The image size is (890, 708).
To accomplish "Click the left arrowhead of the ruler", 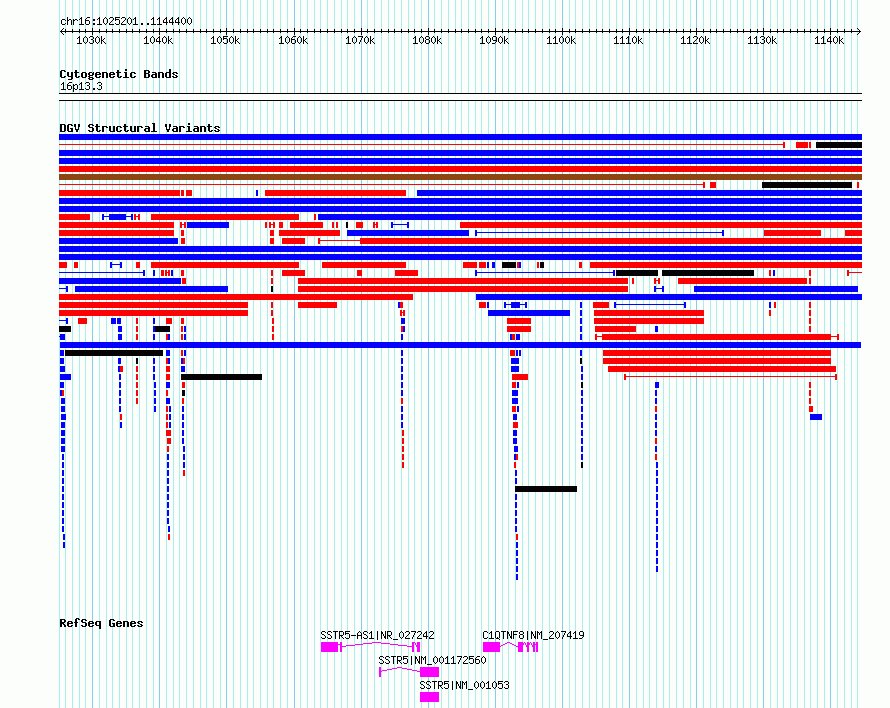I will [x=62, y=31].
